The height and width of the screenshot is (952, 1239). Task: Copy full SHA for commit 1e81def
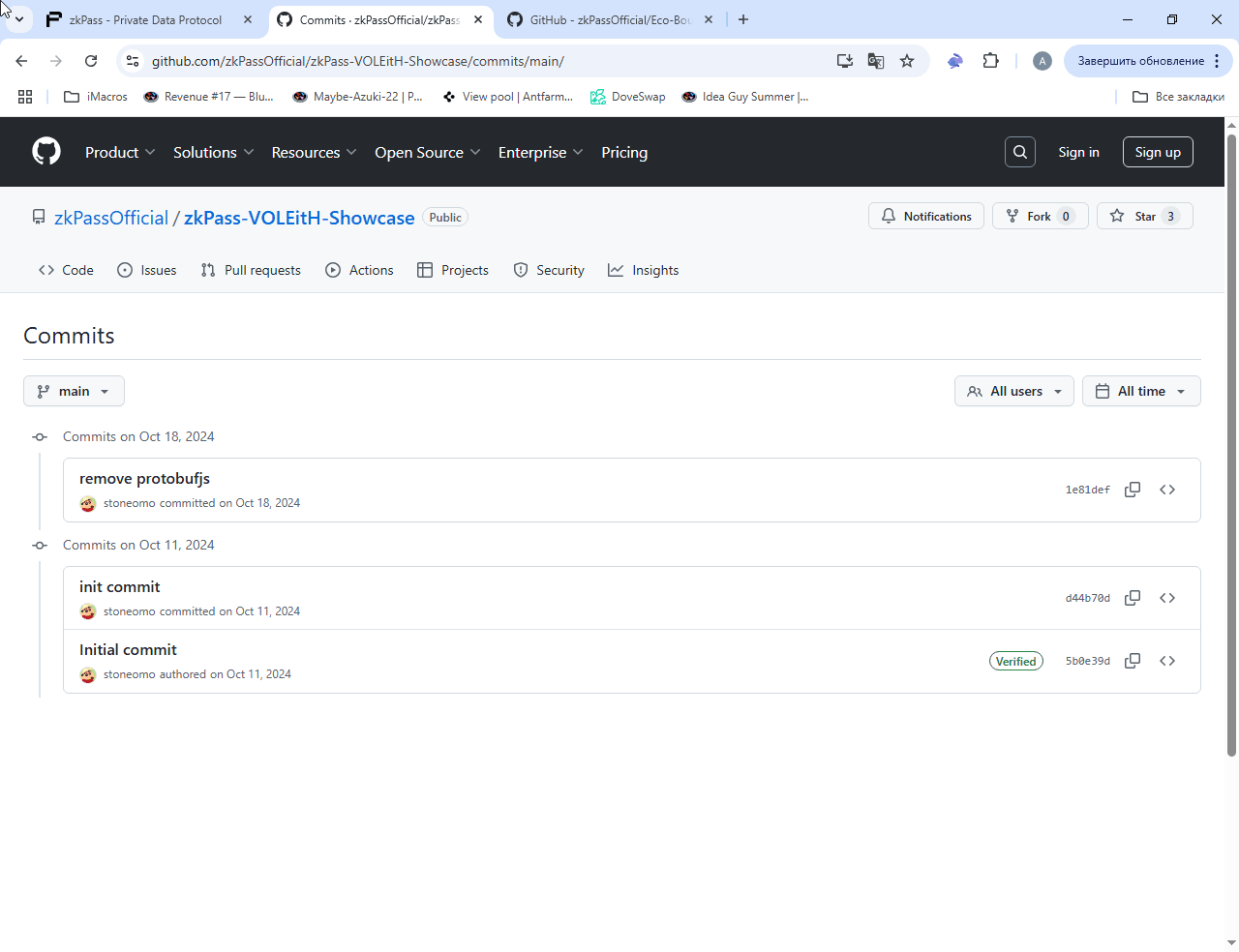(x=1133, y=490)
